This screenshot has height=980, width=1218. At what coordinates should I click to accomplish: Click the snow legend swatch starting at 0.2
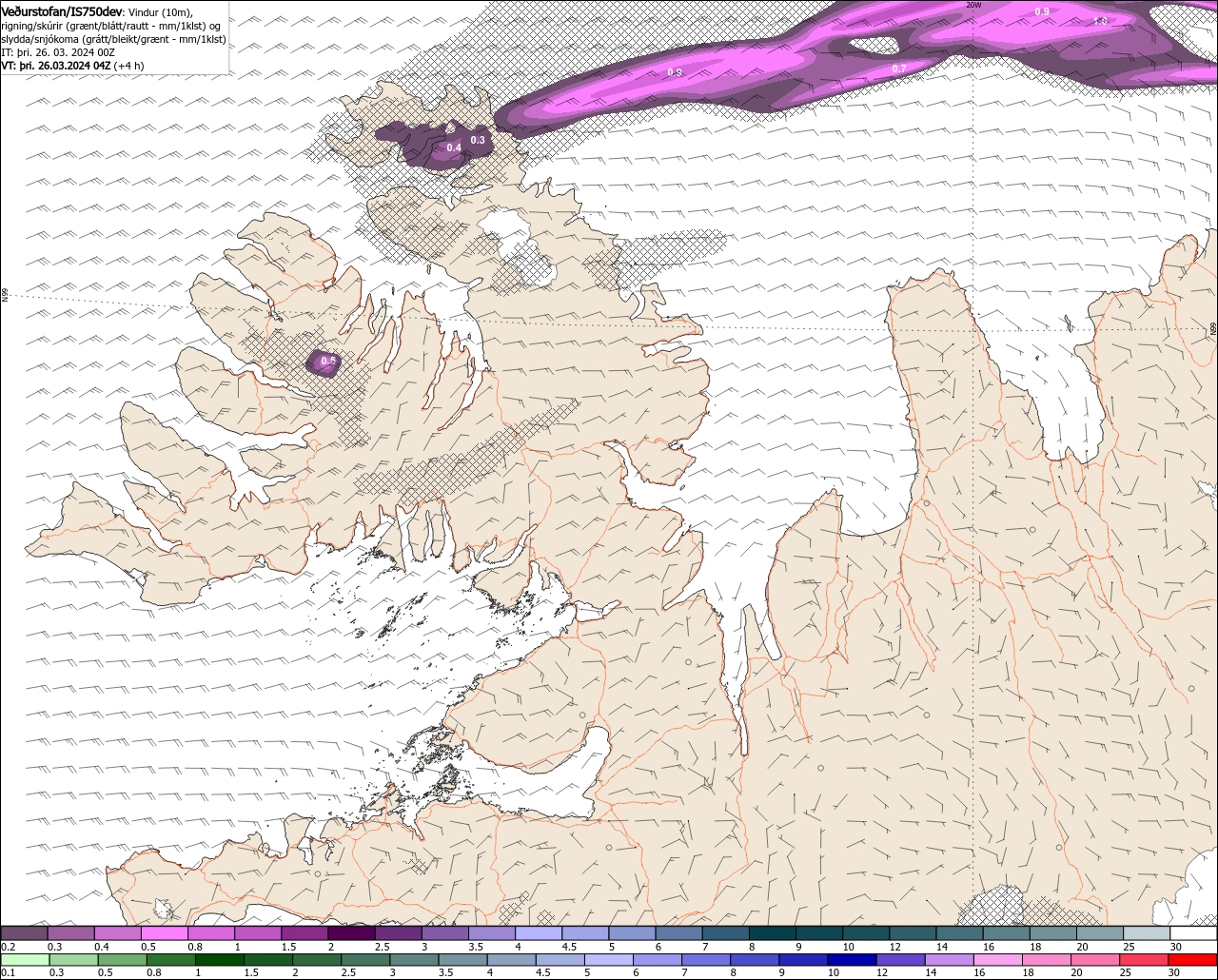click(25, 933)
